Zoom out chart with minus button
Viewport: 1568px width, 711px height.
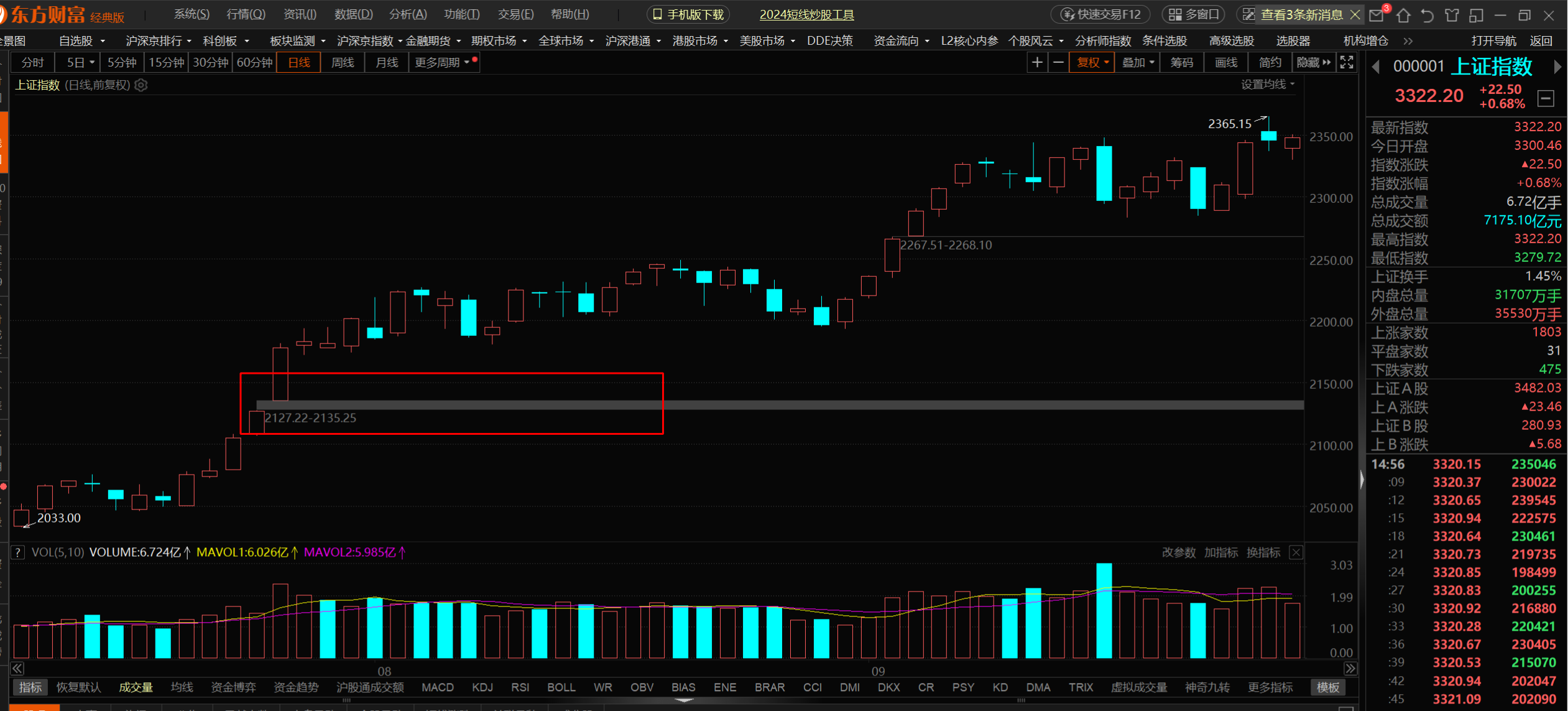pyautogui.click(x=1058, y=62)
